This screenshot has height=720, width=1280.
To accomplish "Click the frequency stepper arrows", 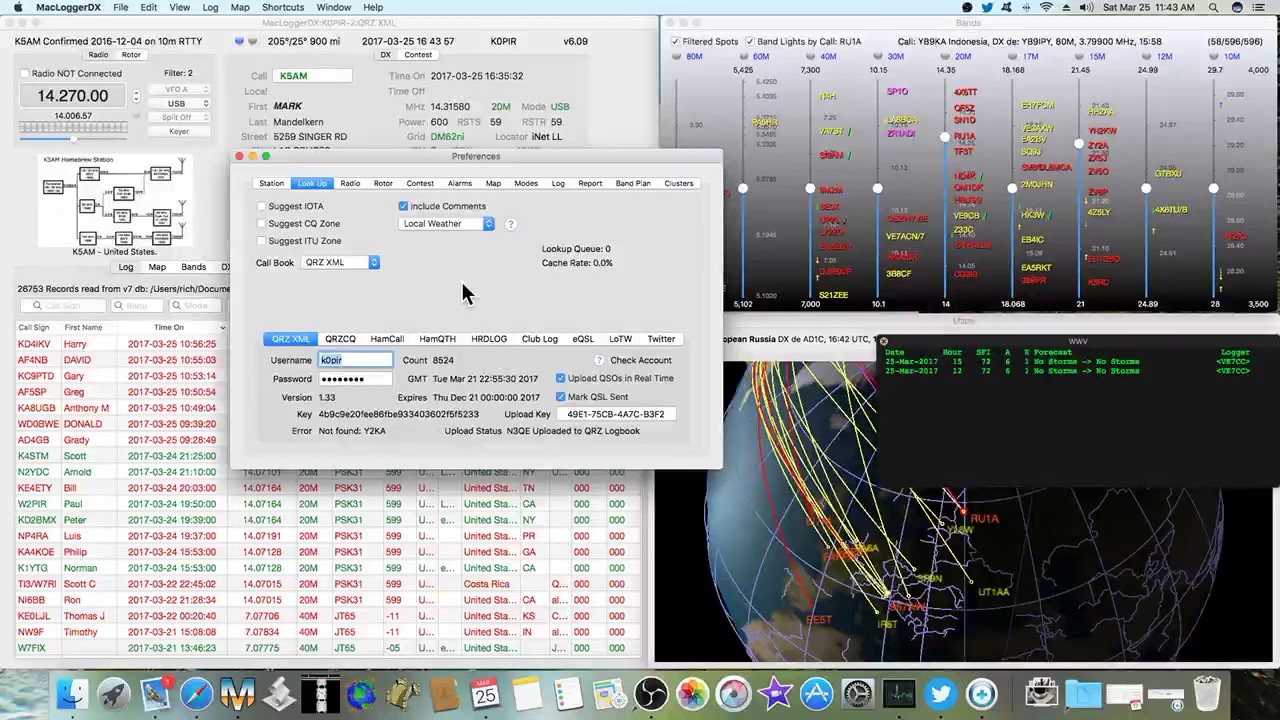I will pyautogui.click(x=136, y=96).
